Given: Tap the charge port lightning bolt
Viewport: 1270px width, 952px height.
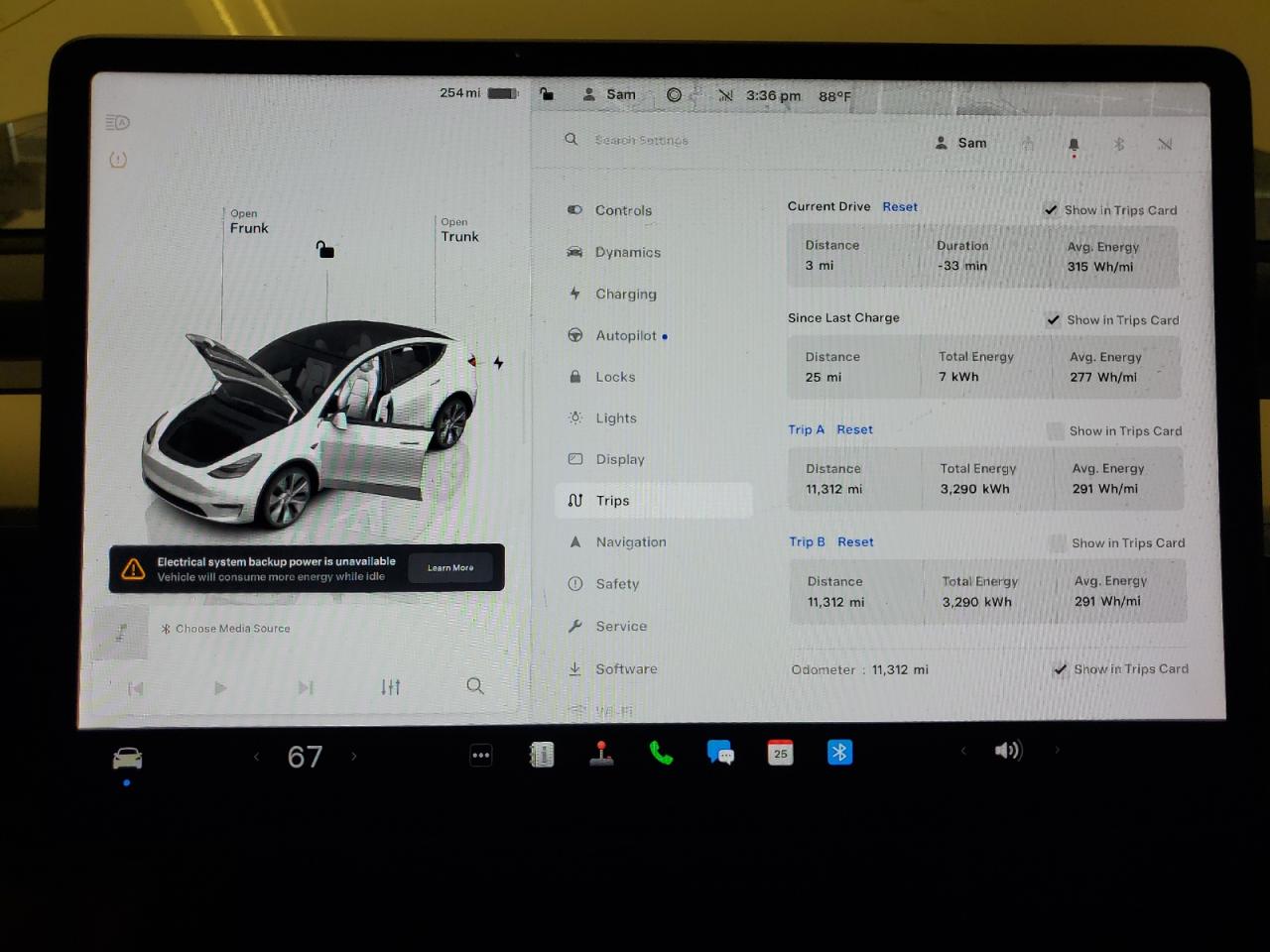Looking at the screenshot, I should coord(498,363).
